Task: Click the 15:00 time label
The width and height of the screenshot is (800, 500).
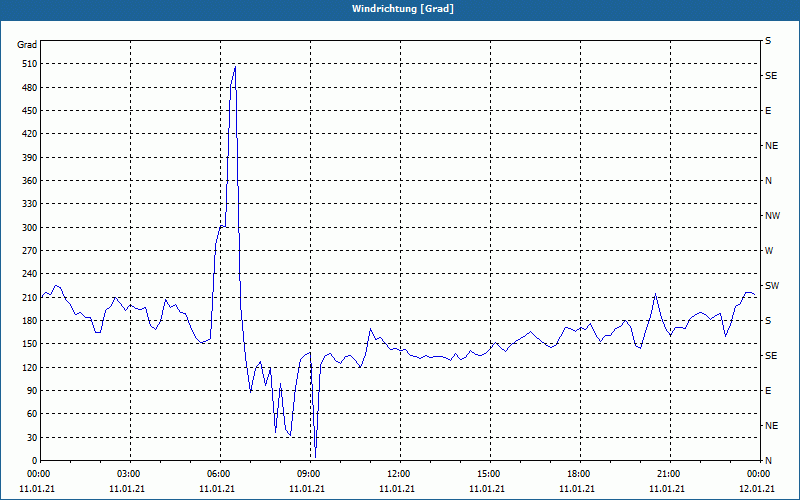Action: click(x=488, y=474)
